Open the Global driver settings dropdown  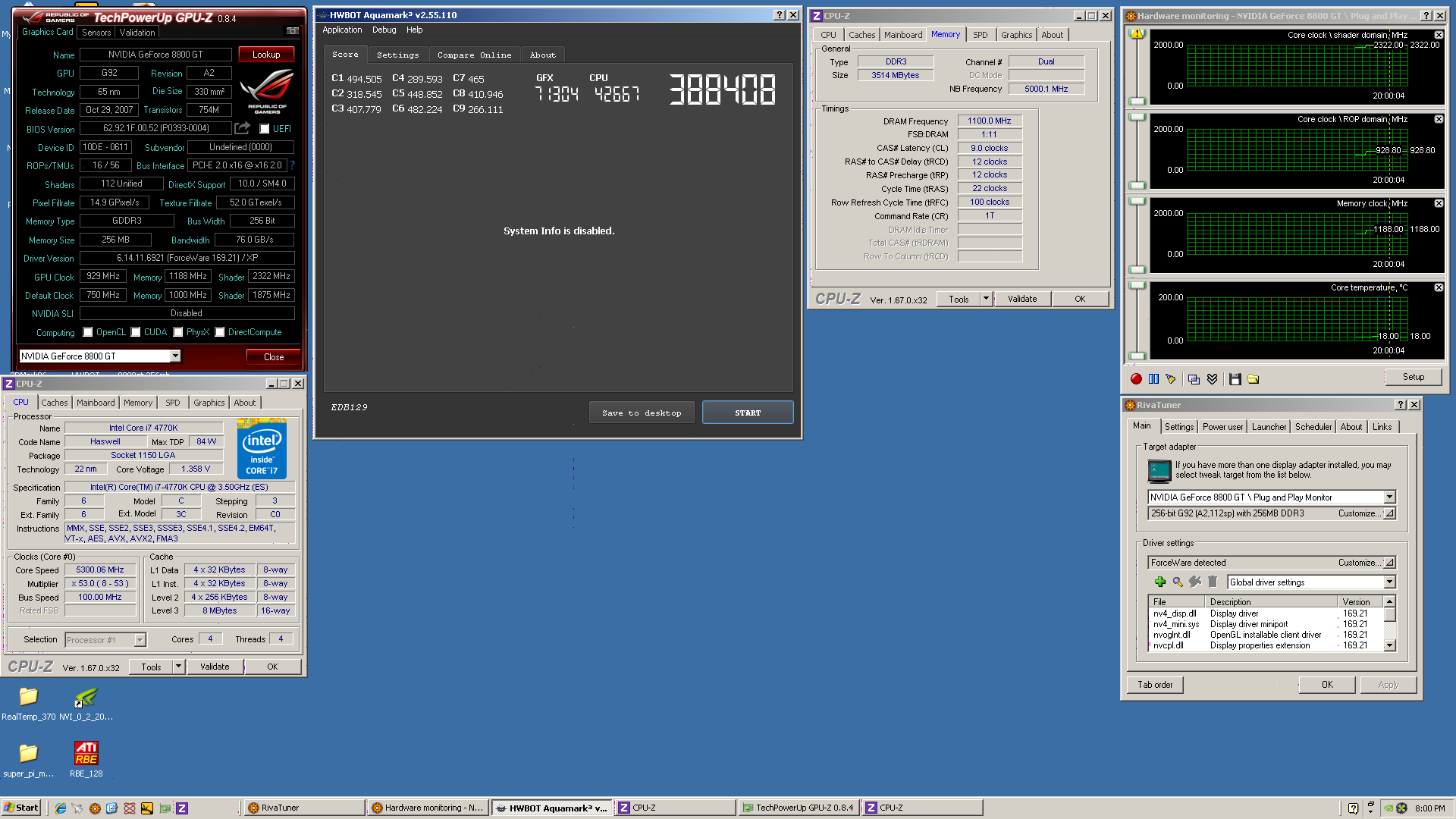click(x=1389, y=582)
